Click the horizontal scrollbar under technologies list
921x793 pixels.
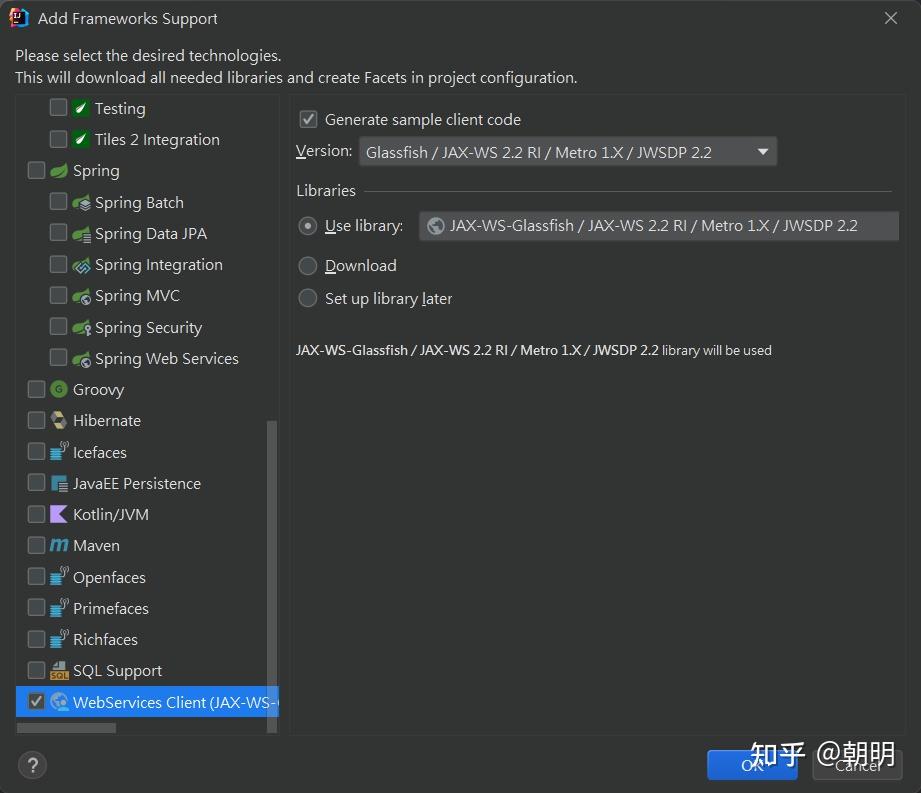pos(66,728)
